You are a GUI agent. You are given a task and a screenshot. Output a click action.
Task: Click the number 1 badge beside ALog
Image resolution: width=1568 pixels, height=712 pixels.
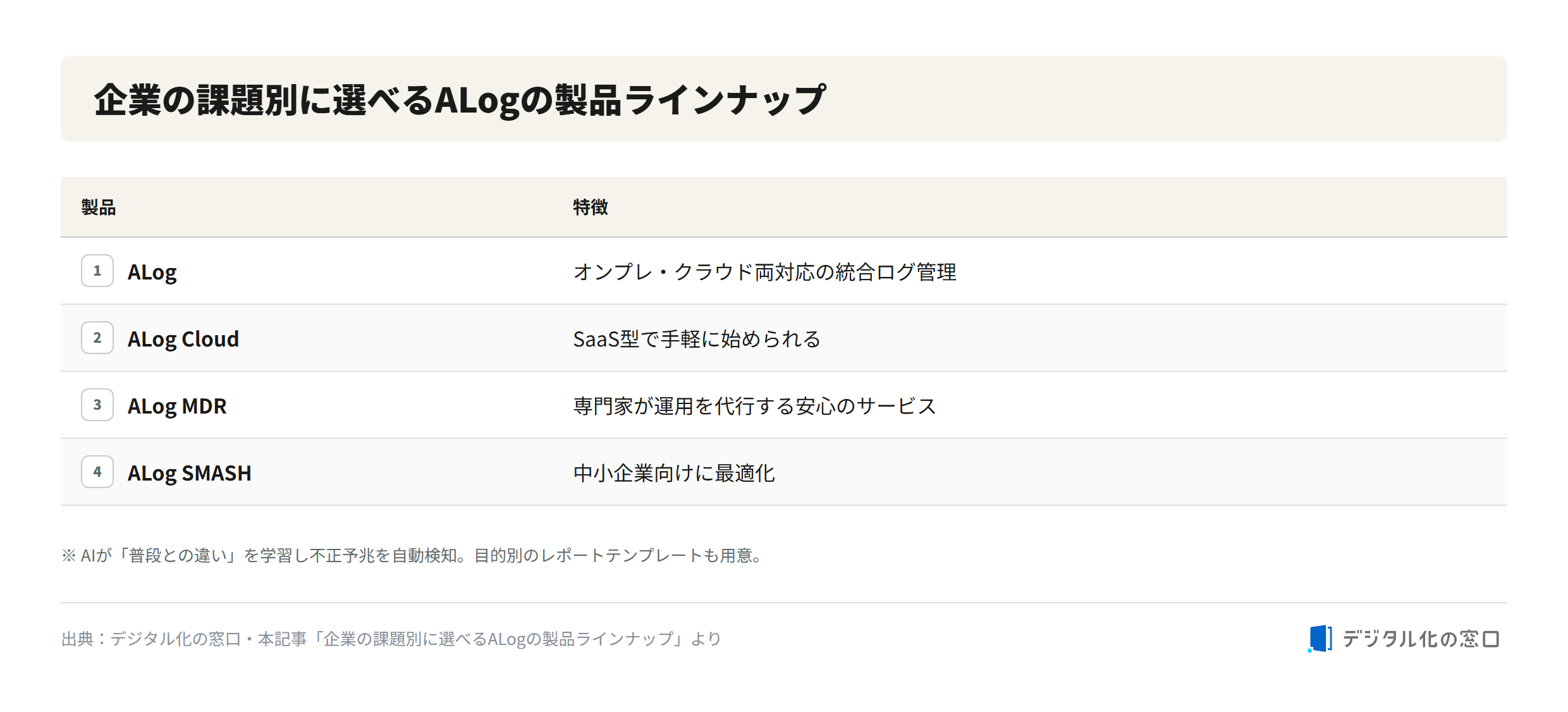[97, 271]
